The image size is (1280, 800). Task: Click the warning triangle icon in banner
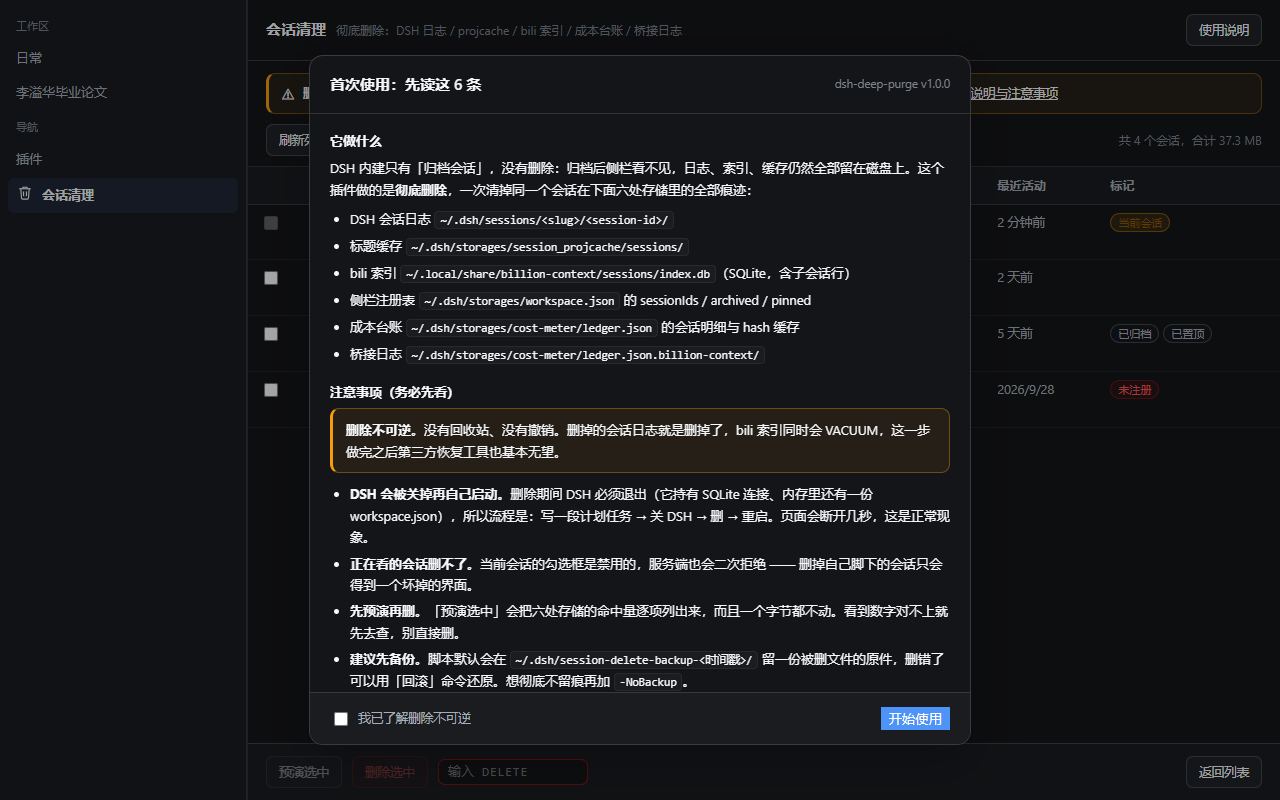(288, 94)
